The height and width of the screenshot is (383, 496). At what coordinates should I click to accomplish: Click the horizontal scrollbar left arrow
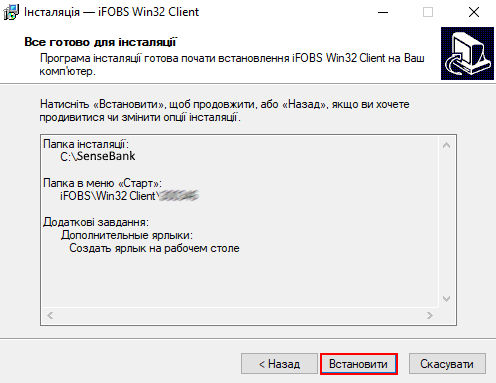[50, 315]
